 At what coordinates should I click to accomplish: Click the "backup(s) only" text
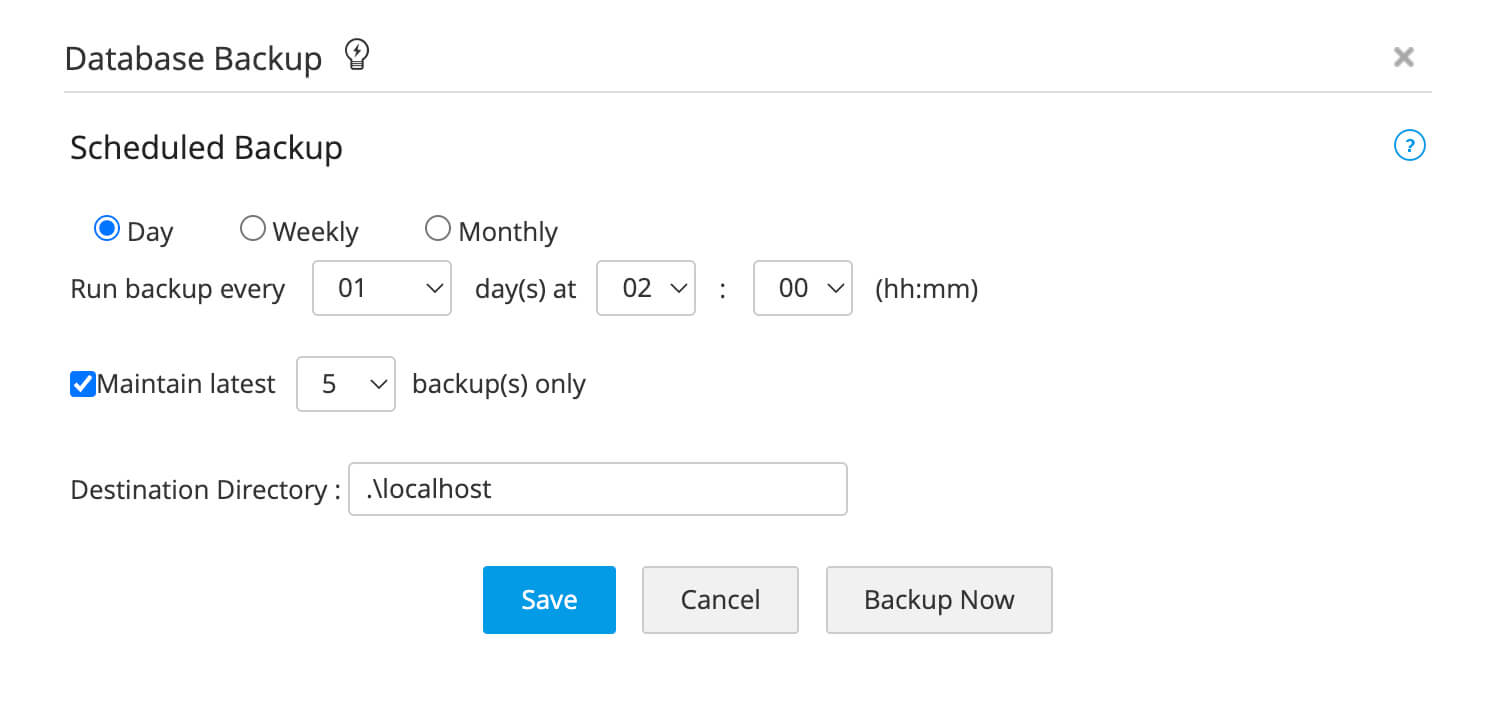498,384
